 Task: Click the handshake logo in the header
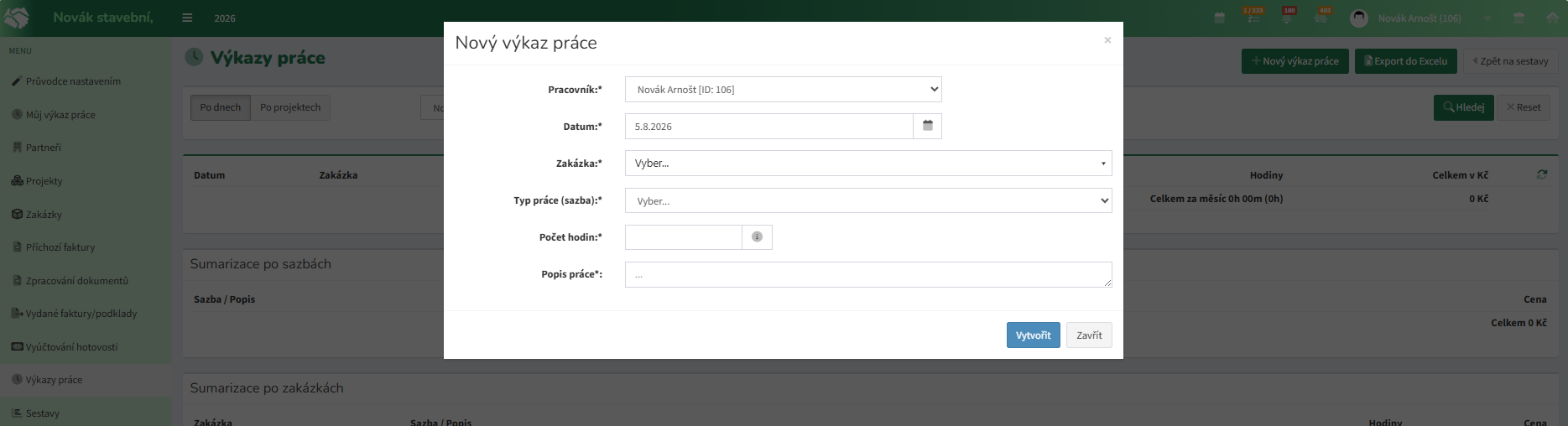coord(17,18)
